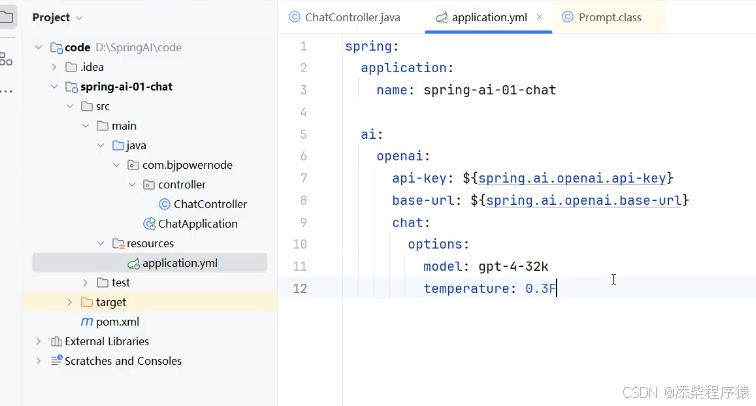Collapse the resources folder
Screen dimensions: 756x406
click(101, 244)
